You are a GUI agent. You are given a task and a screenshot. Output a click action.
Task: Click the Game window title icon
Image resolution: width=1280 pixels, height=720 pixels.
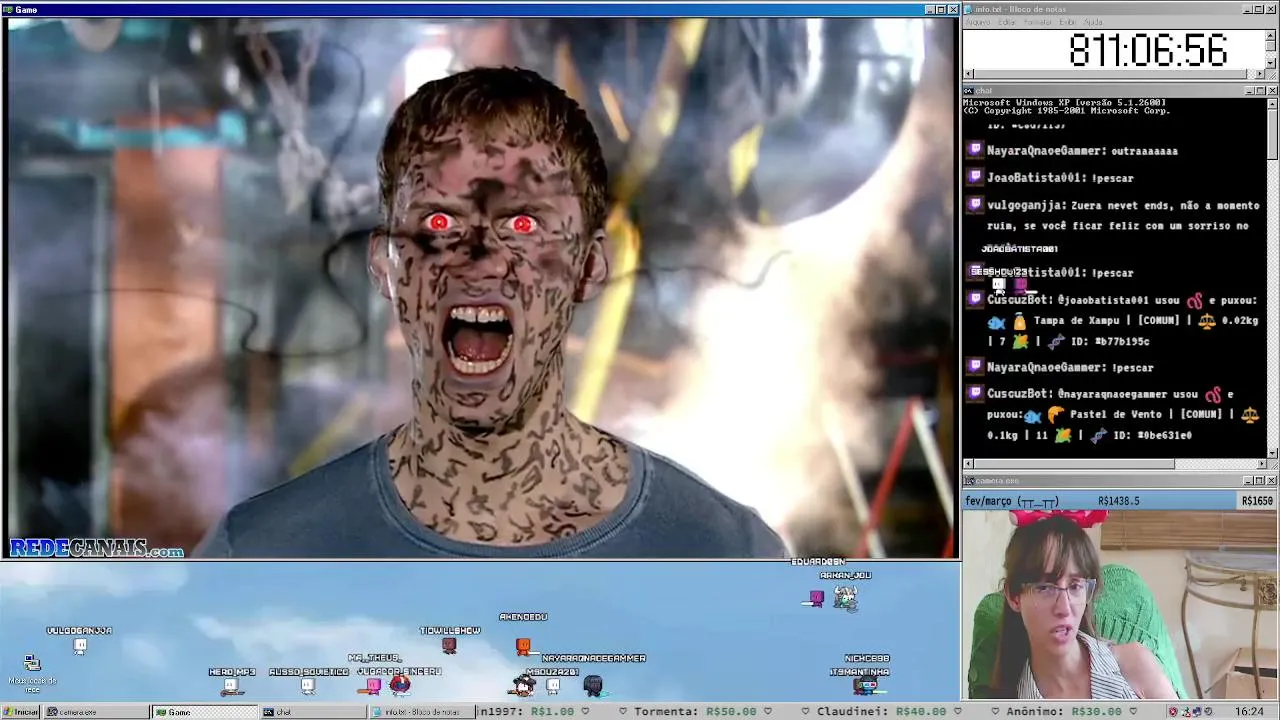(8, 10)
